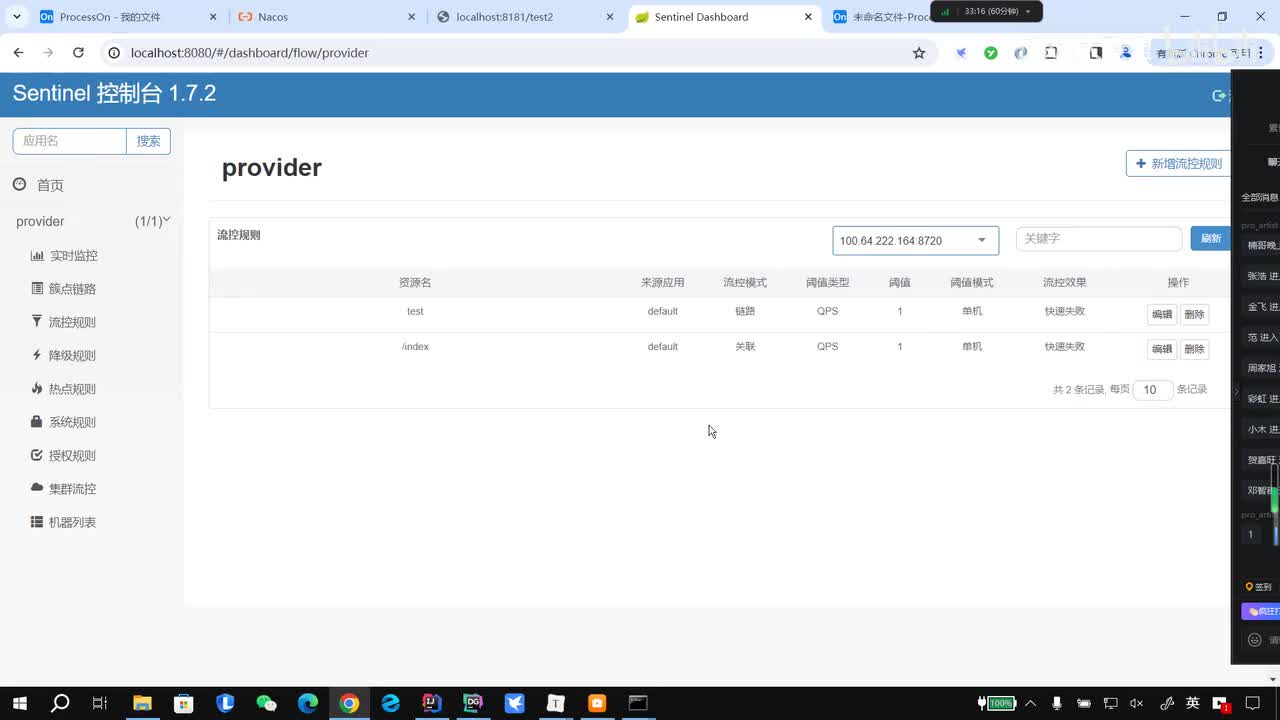View site information for localhost

click(114, 53)
